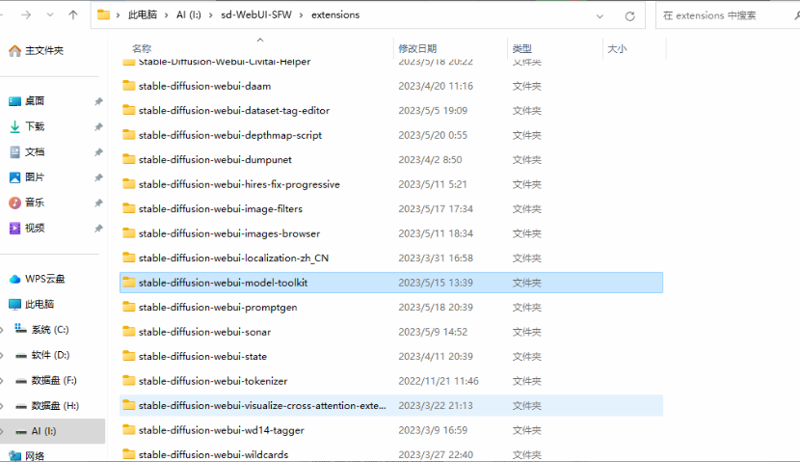The image size is (800, 462).
Task: Open 桌面 quick access item
Action: click(x=27, y=101)
